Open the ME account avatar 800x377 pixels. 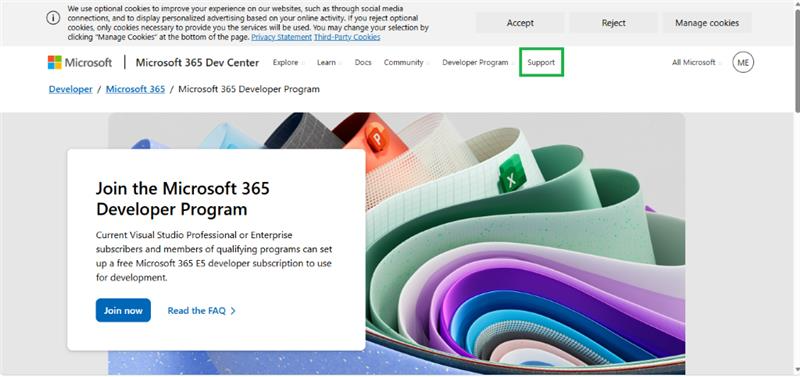coord(743,62)
